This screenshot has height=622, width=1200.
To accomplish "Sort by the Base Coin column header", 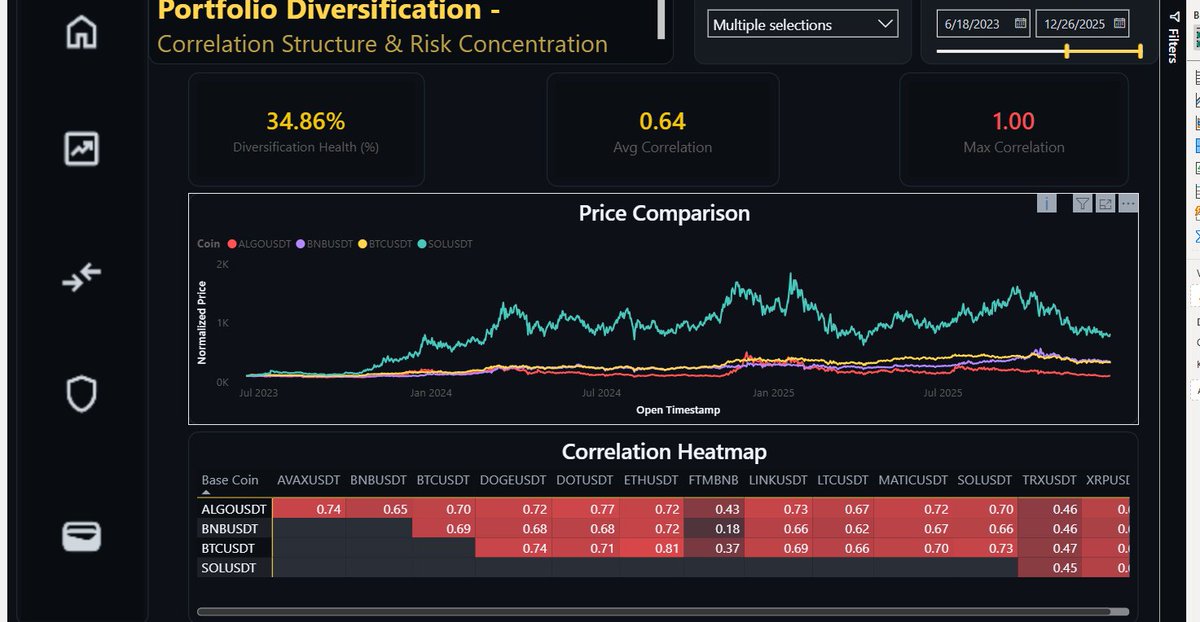I will 231,480.
